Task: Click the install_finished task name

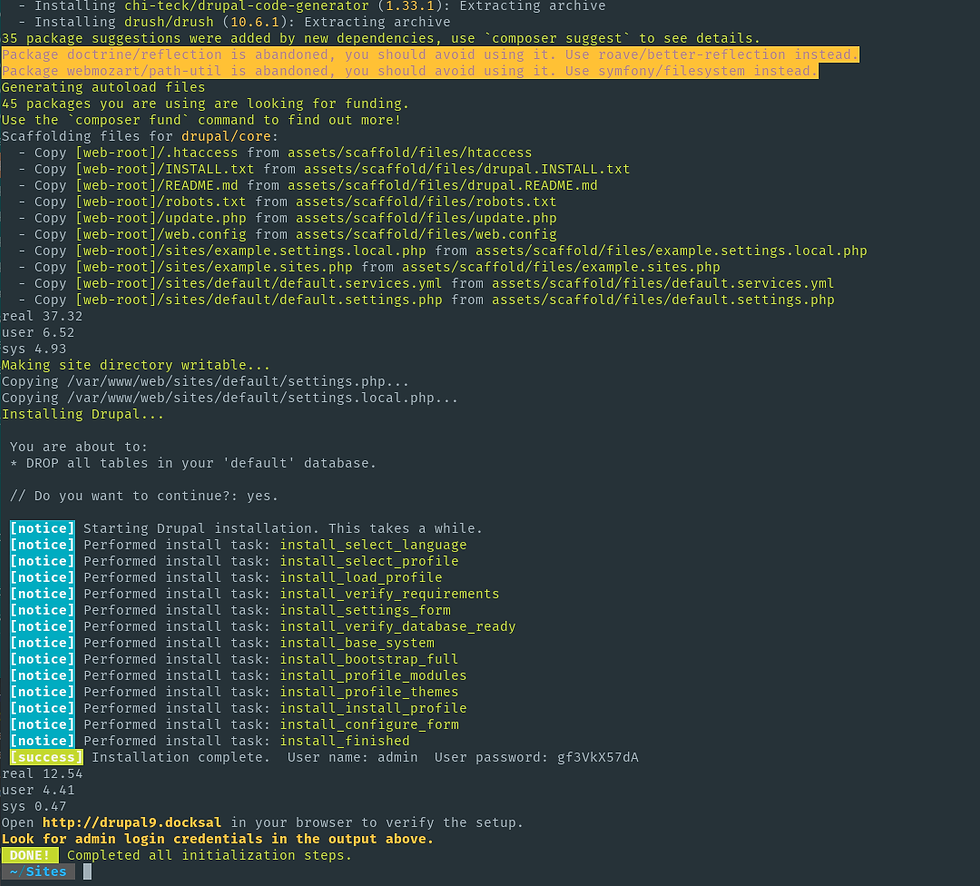Action: (x=345, y=741)
